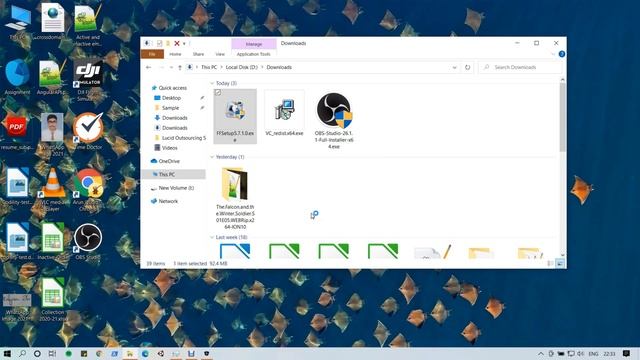Select Videos in navigation pane
640x360 pixels.
click(x=169, y=148)
